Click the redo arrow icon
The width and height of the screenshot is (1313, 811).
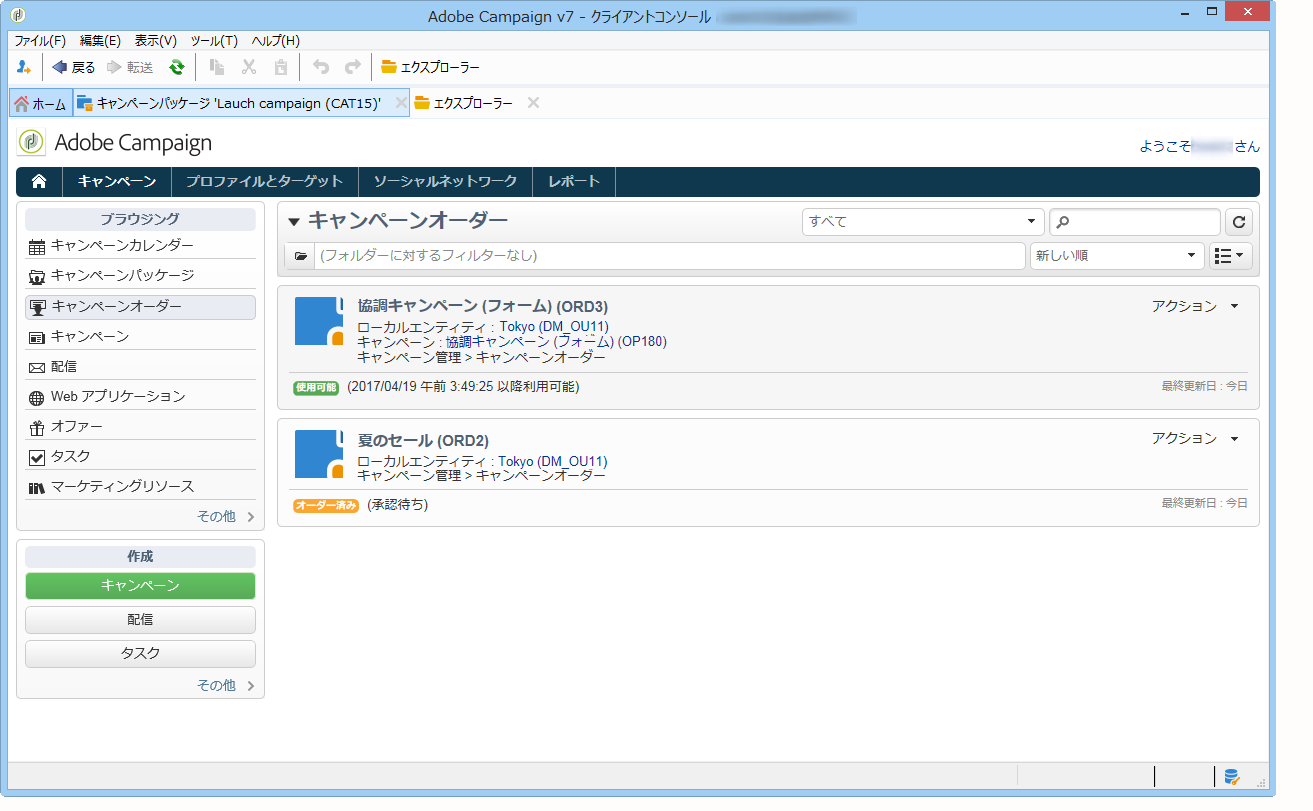(x=353, y=68)
